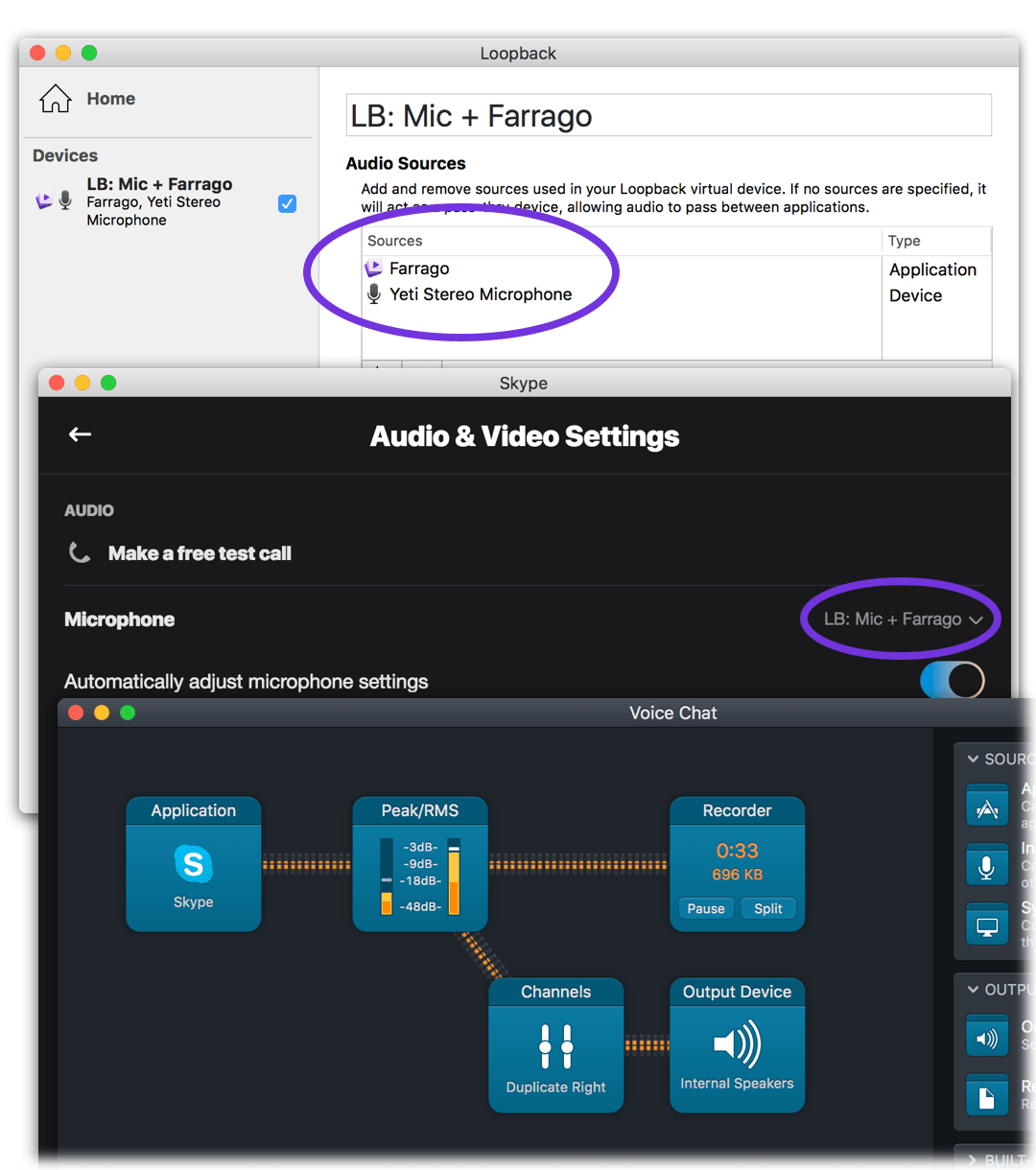This screenshot has height=1170, width=1036.
Task: Click the Loopback window title
Action: (518, 54)
